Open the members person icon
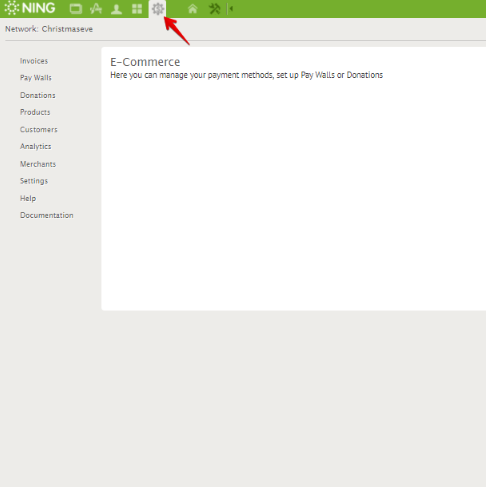Screen dimensions: 486x487 point(116,9)
